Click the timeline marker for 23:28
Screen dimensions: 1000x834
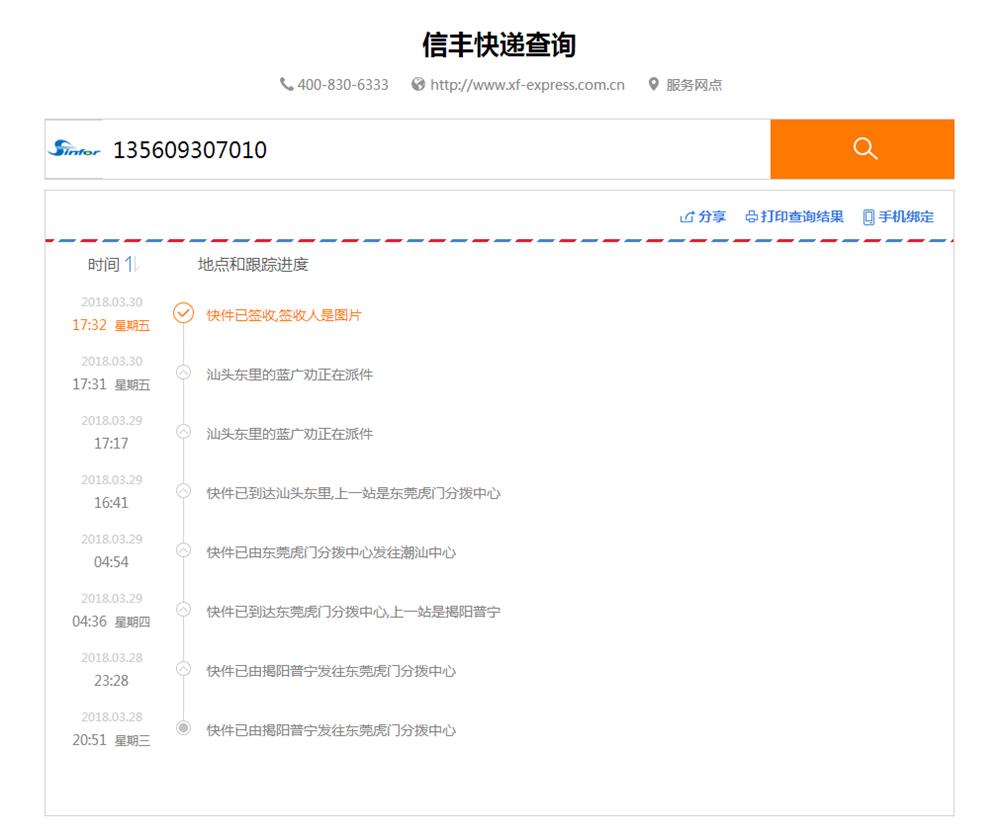click(184, 669)
